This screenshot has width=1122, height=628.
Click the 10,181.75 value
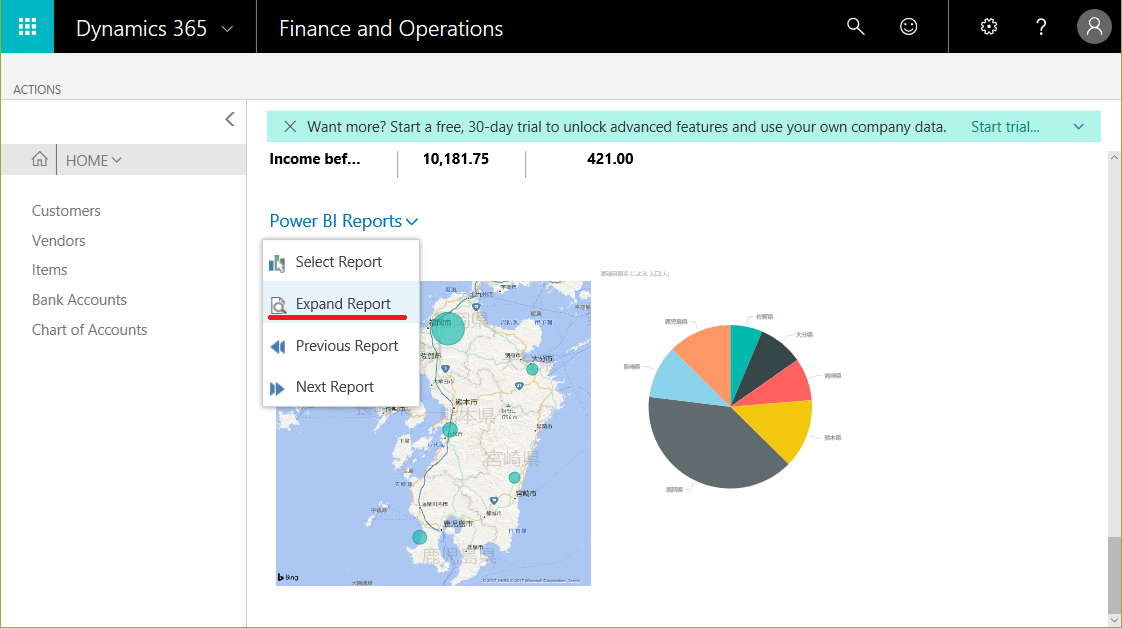456,159
